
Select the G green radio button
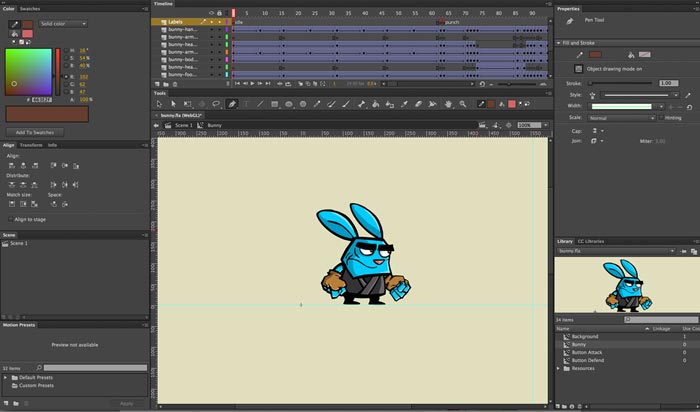66,84
